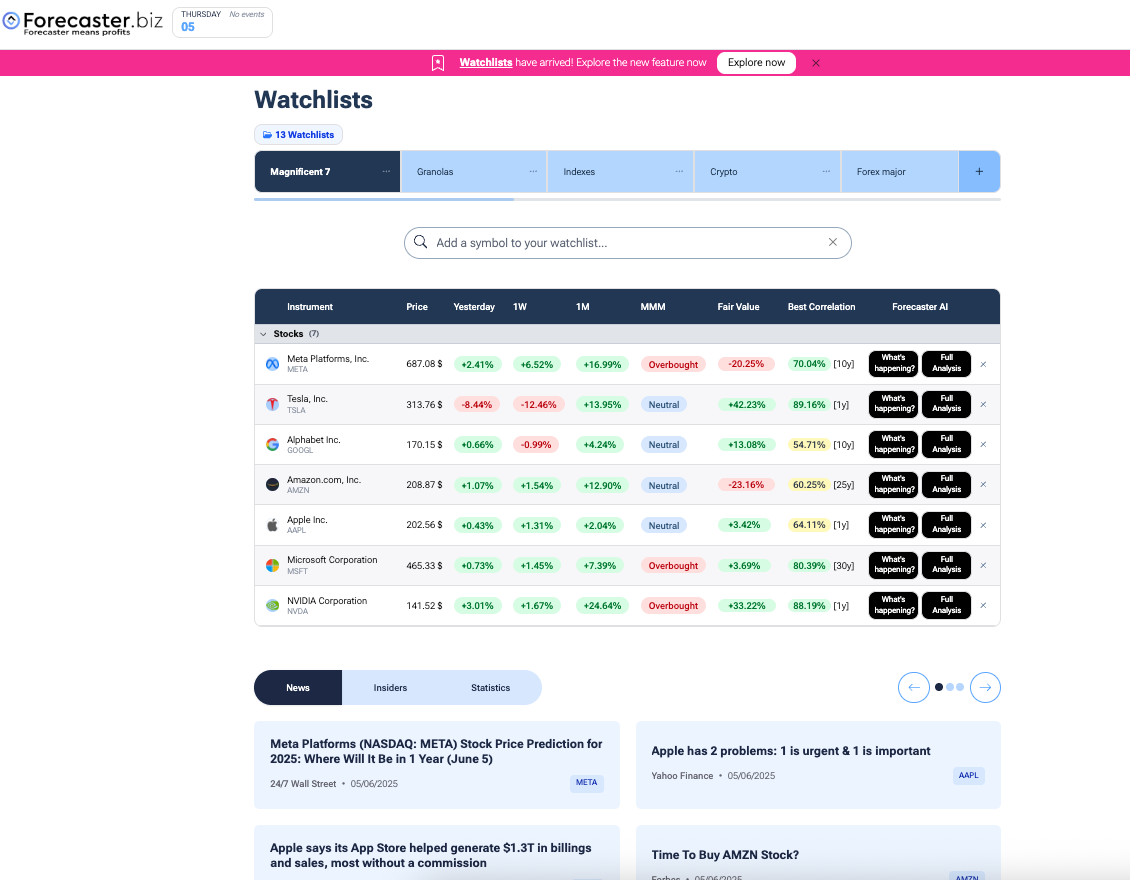Click the Tesla logo icon
The height and width of the screenshot is (880, 1130).
click(x=272, y=404)
